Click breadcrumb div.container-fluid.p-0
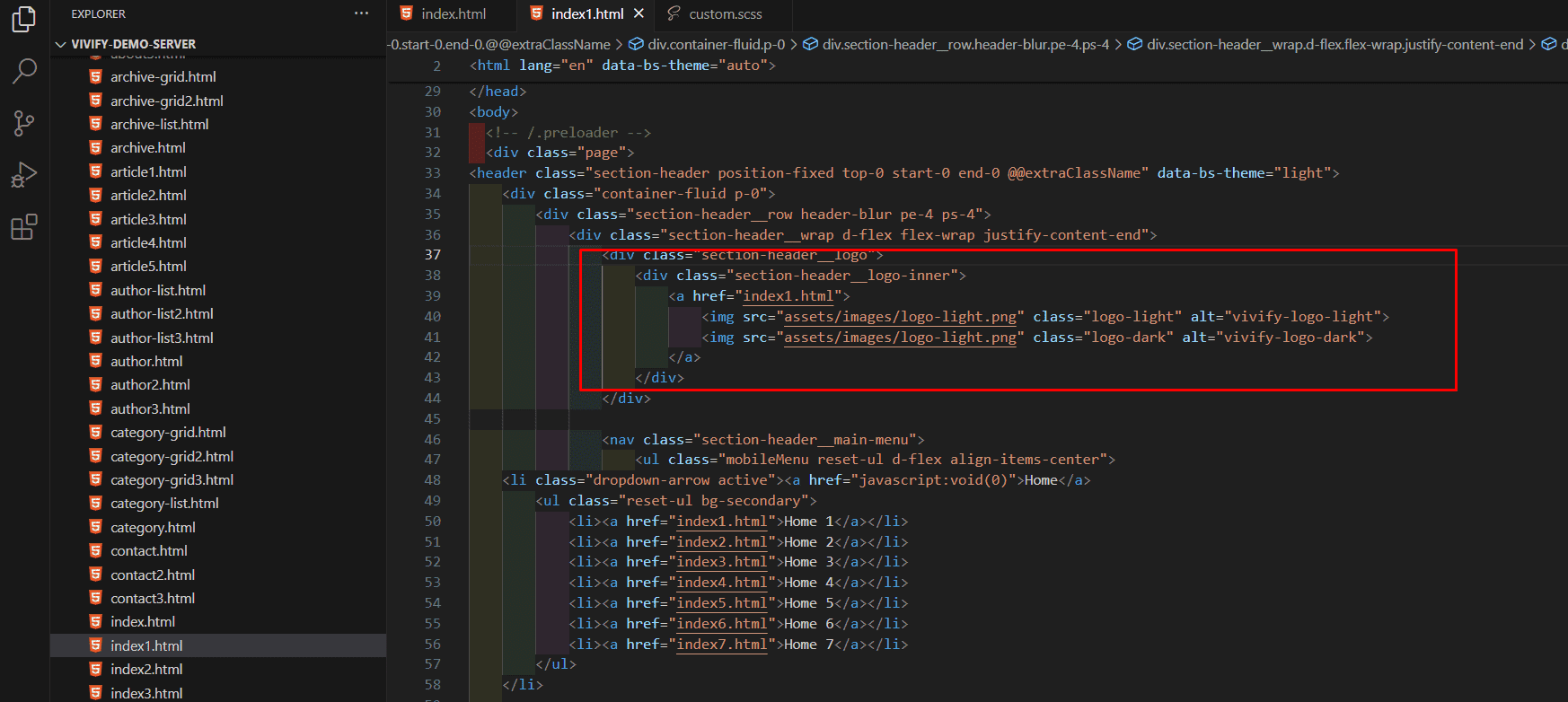The image size is (1568, 702). pos(707,44)
